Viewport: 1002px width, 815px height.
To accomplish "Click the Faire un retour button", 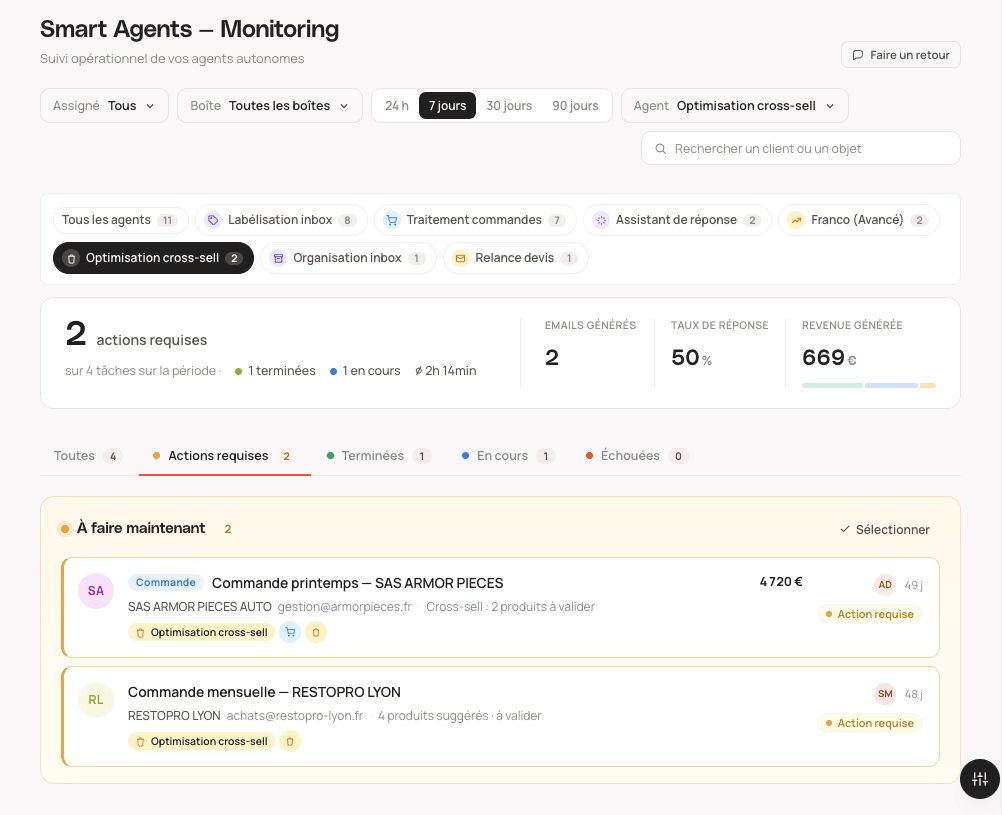I will (x=900, y=55).
